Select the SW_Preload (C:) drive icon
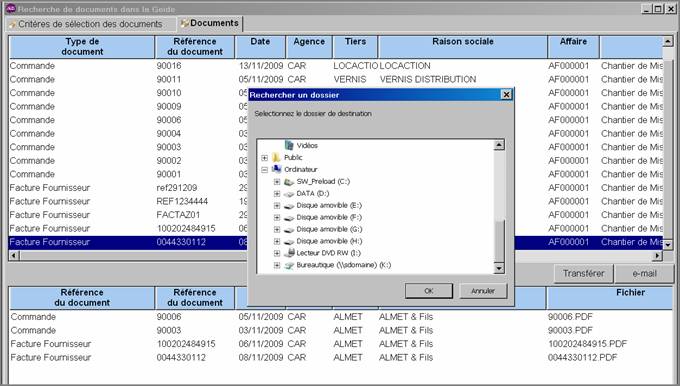 point(289,182)
